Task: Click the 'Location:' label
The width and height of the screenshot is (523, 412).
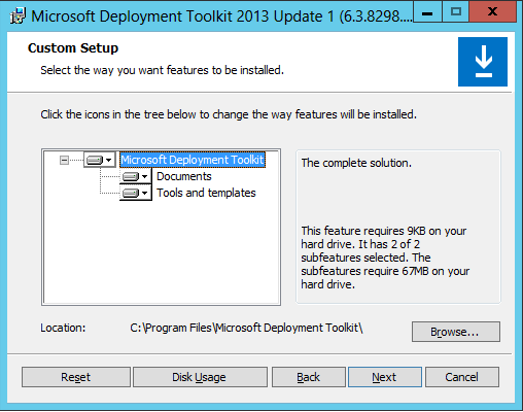Action: click(x=63, y=328)
